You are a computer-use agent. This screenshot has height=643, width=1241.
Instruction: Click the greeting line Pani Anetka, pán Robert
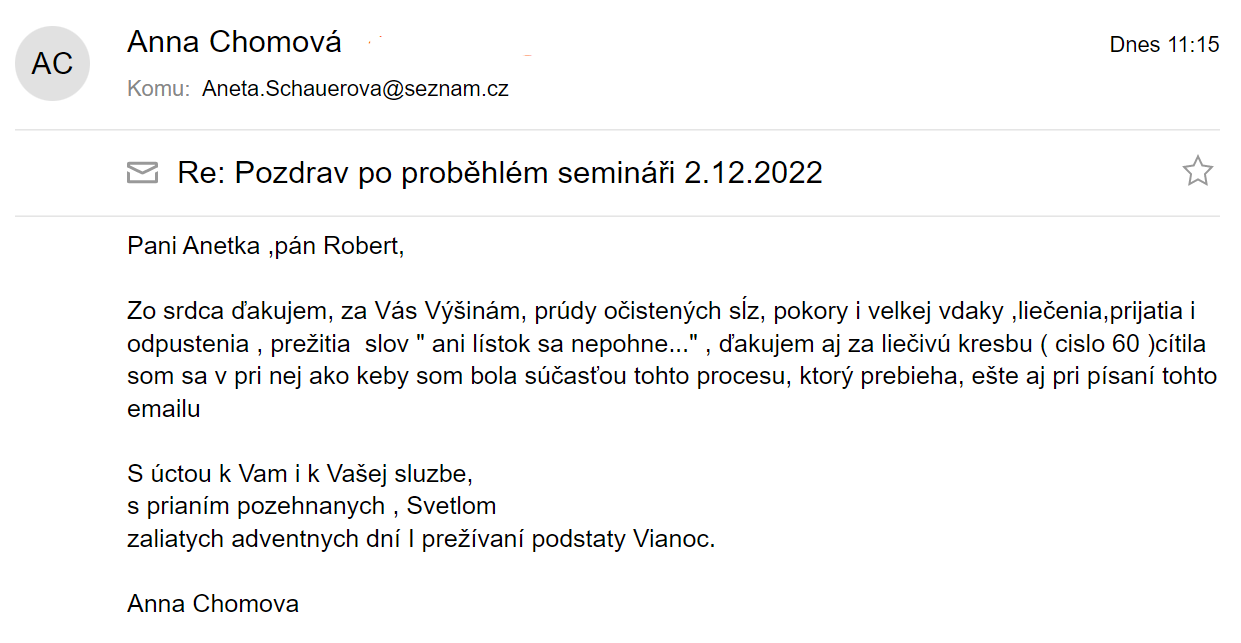pos(266,246)
